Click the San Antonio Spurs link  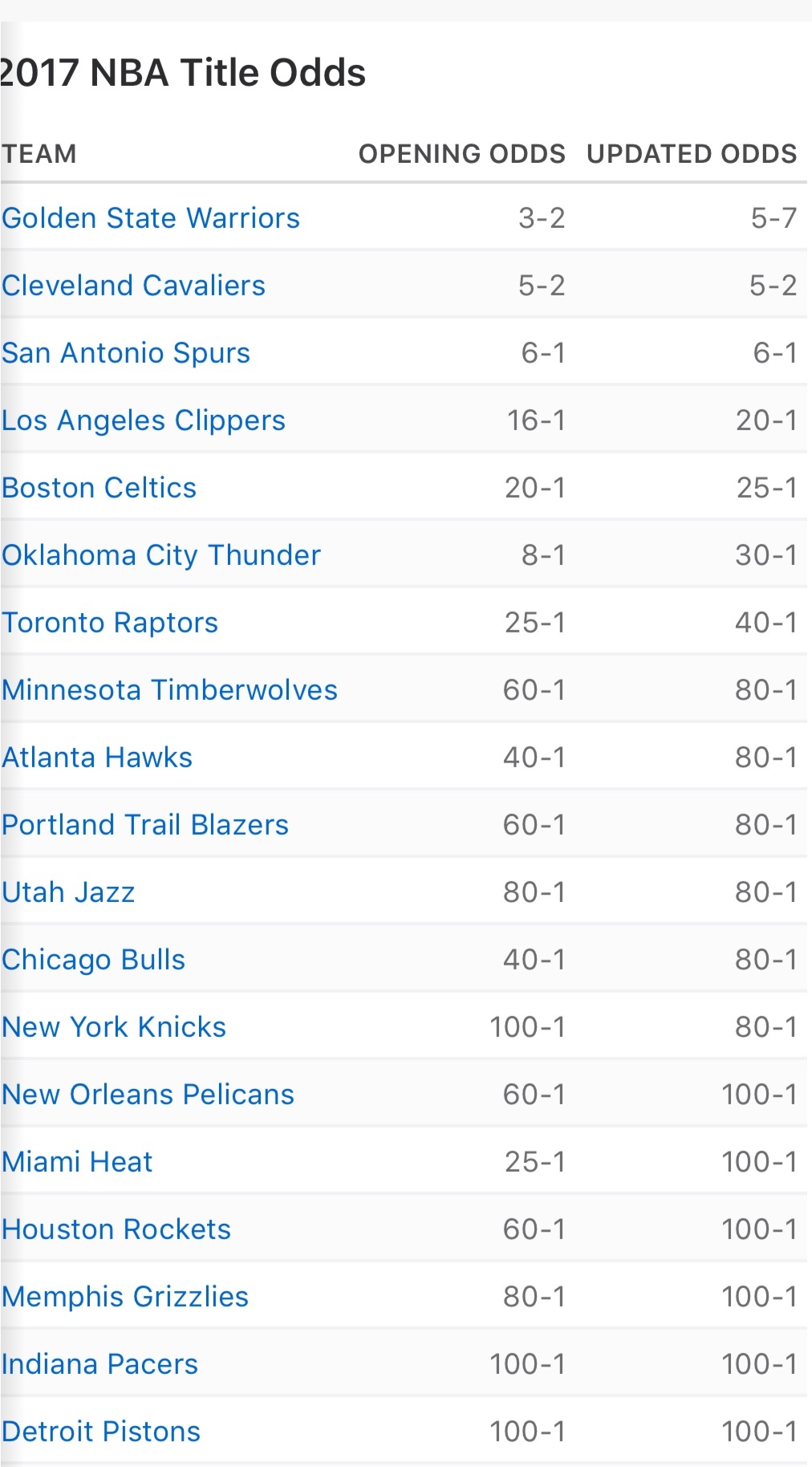click(126, 354)
